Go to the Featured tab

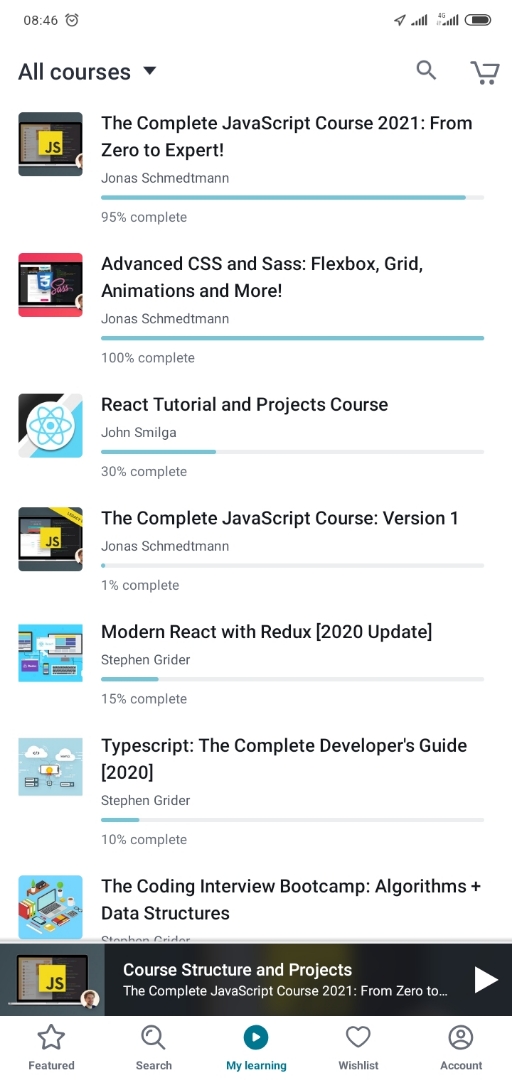51,1048
